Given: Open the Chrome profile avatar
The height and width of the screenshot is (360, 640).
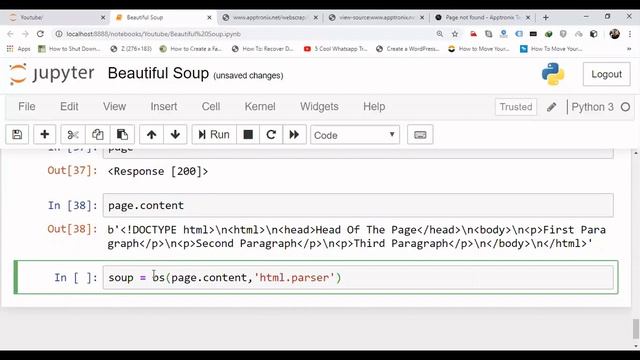Looking at the screenshot, I should [x=615, y=34].
